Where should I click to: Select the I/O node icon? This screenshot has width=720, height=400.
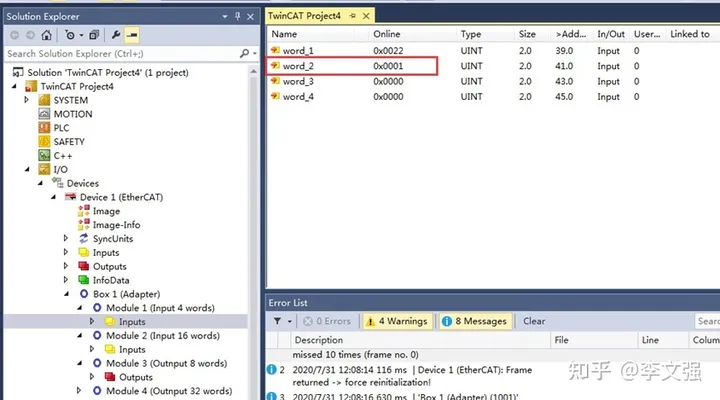(x=45, y=169)
